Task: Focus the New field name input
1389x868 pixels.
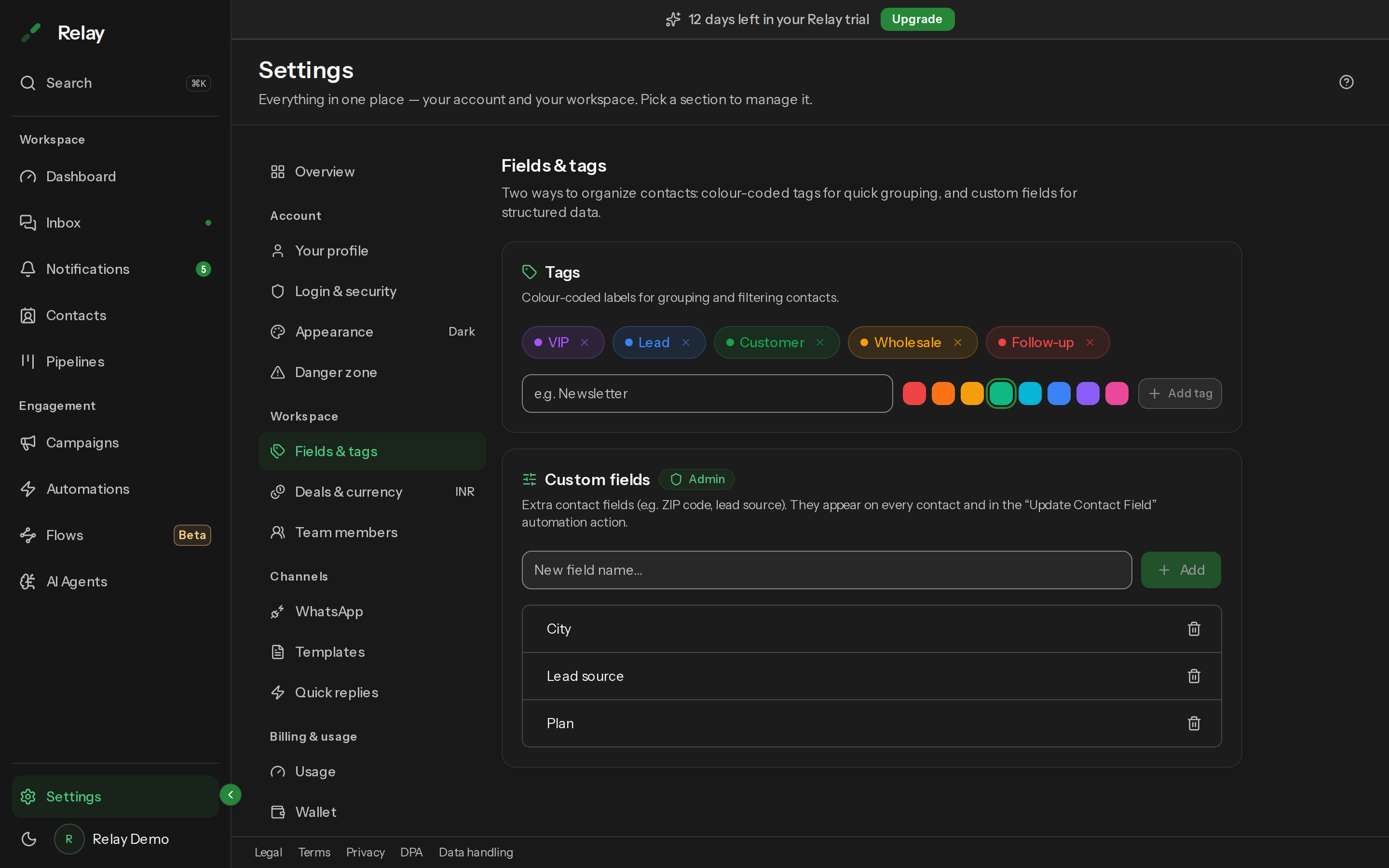Action: coord(827,570)
